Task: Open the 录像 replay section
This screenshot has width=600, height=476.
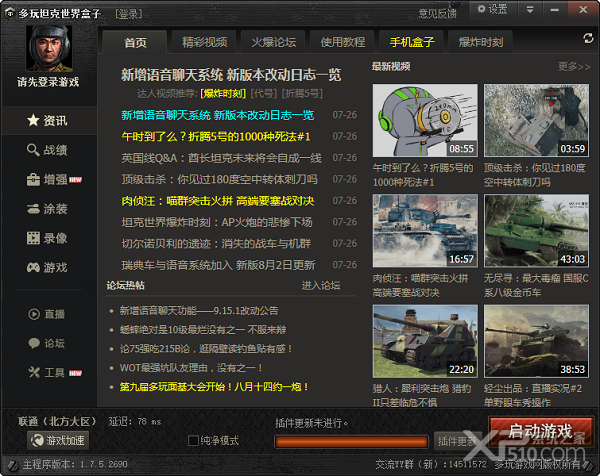Action: 48,238
